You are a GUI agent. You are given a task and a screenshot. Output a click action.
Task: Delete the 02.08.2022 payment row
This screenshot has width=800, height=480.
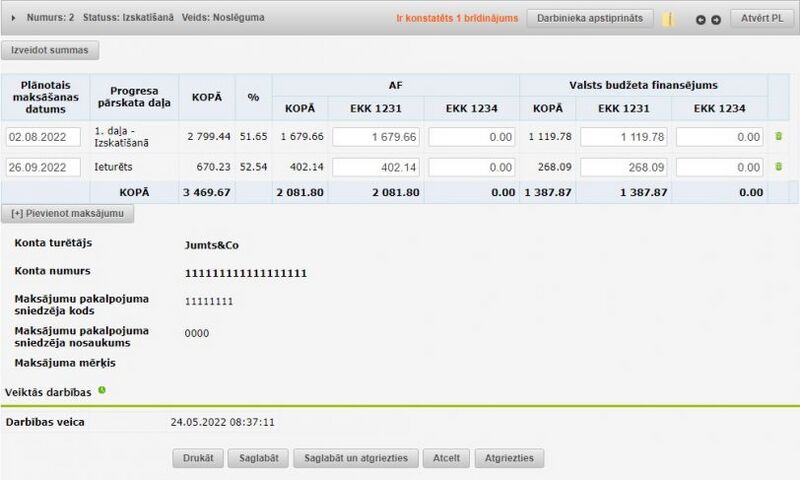point(779,136)
